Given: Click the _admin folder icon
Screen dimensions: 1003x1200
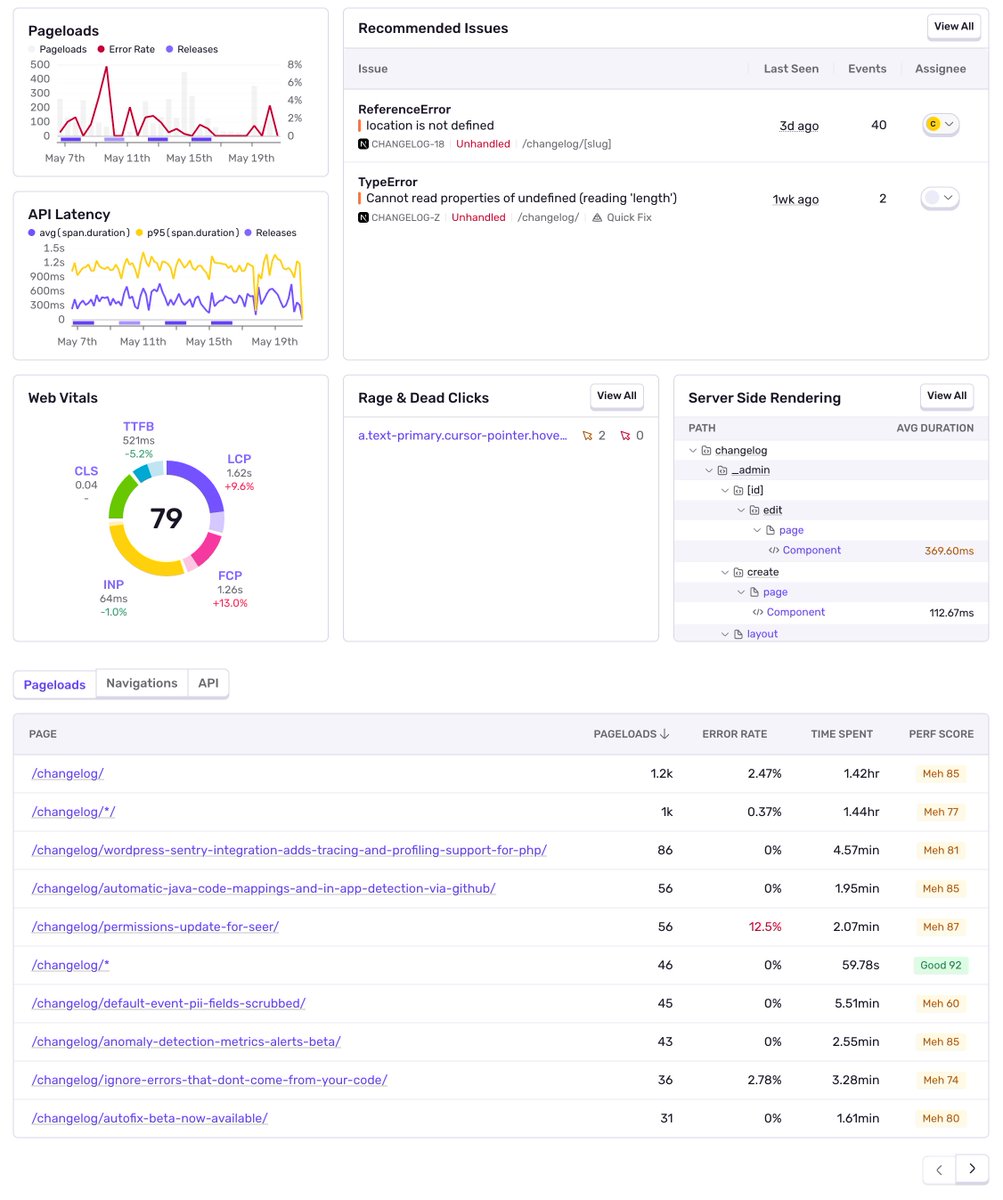Looking at the screenshot, I should coord(722,470).
